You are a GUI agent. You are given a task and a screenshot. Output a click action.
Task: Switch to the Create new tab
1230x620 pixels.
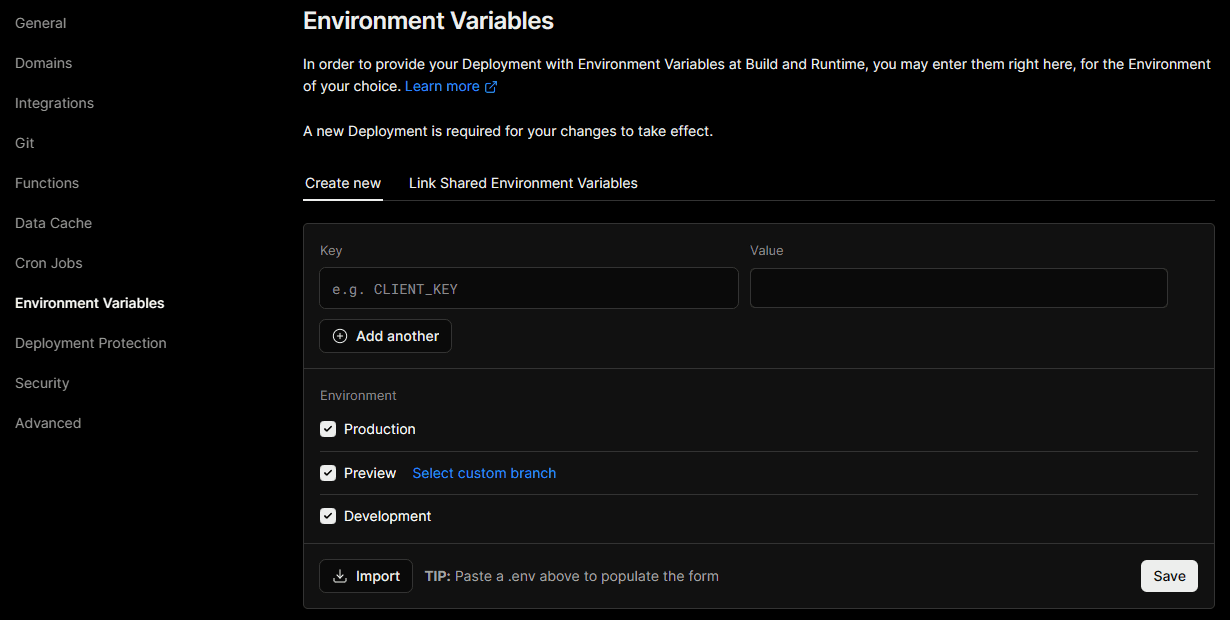point(343,183)
